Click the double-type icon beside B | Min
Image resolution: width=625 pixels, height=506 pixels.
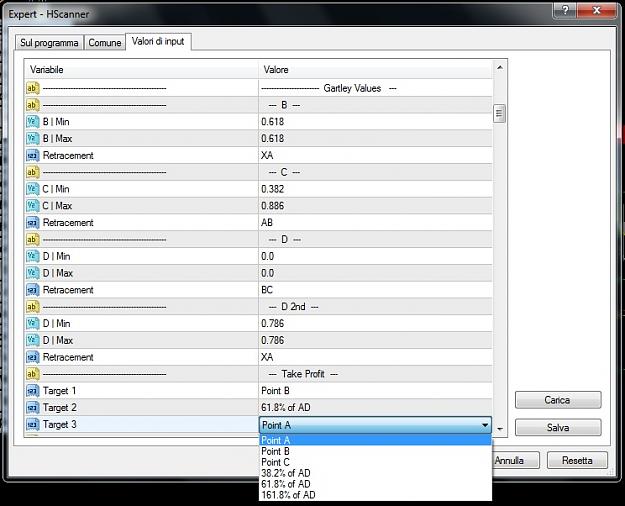pos(33,122)
